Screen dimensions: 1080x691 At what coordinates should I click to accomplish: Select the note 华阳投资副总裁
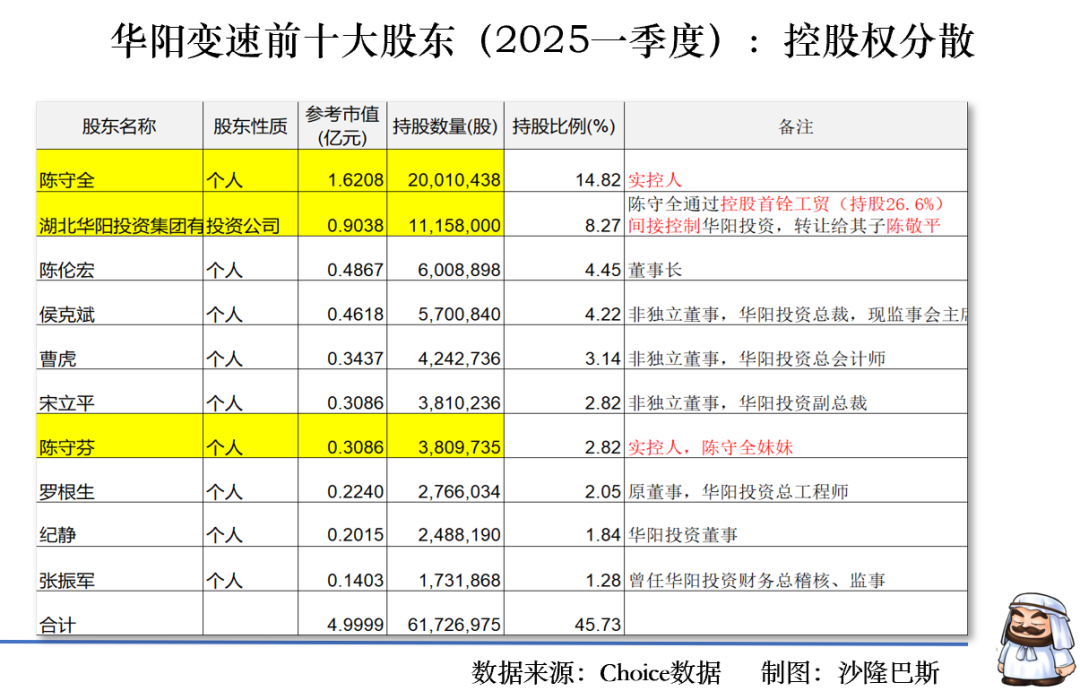[803, 403]
